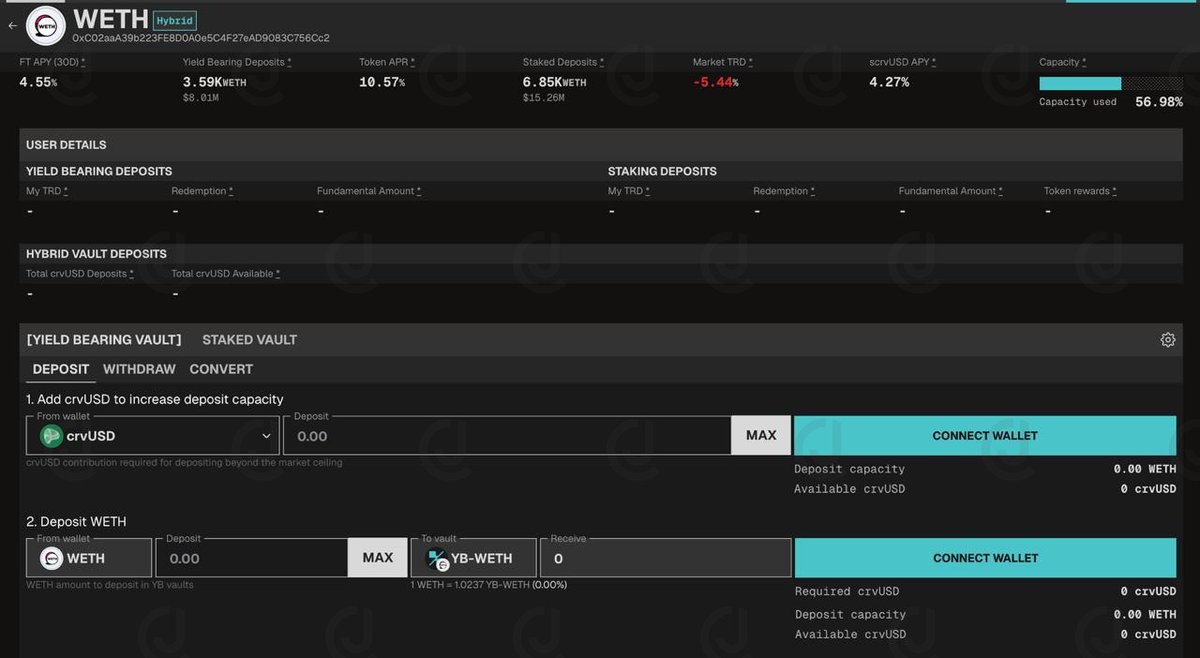Image resolution: width=1200 pixels, height=658 pixels.
Task: Click Yield Bearing Deposits value 3.59K WETH
Action: click(214, 82)
